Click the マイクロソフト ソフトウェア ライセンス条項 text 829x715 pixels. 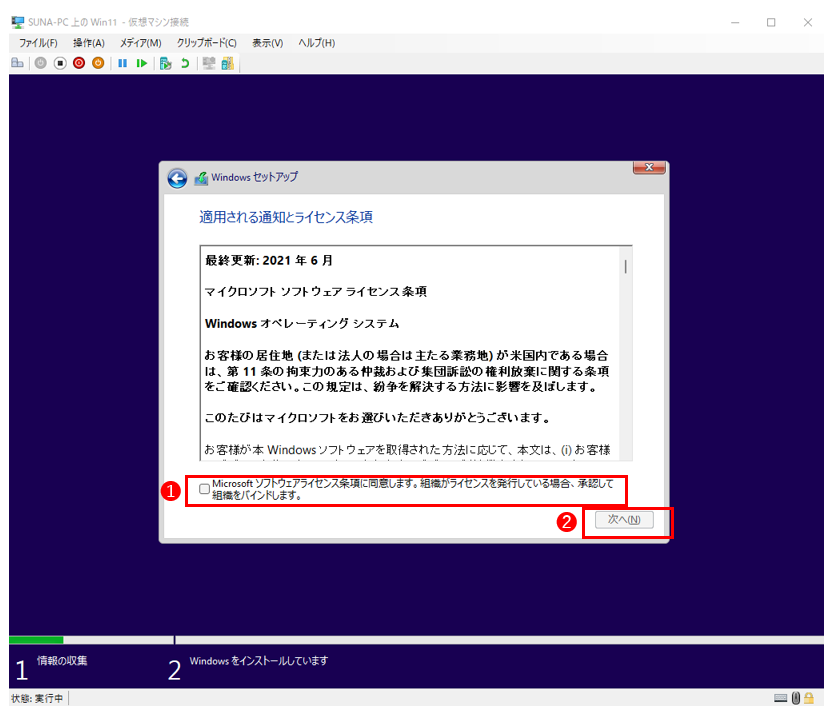316,292
